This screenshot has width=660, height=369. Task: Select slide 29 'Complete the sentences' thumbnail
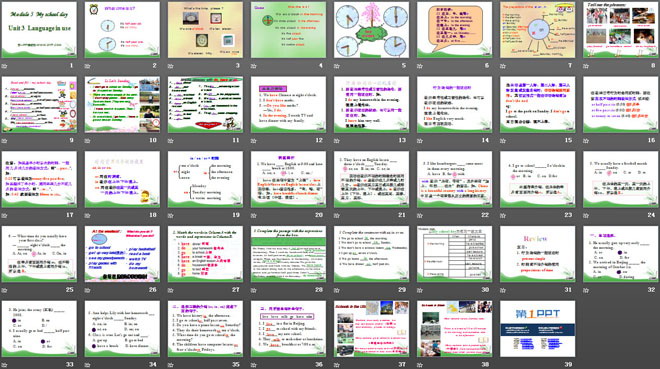pyautogui.click(x=371, y=254)
